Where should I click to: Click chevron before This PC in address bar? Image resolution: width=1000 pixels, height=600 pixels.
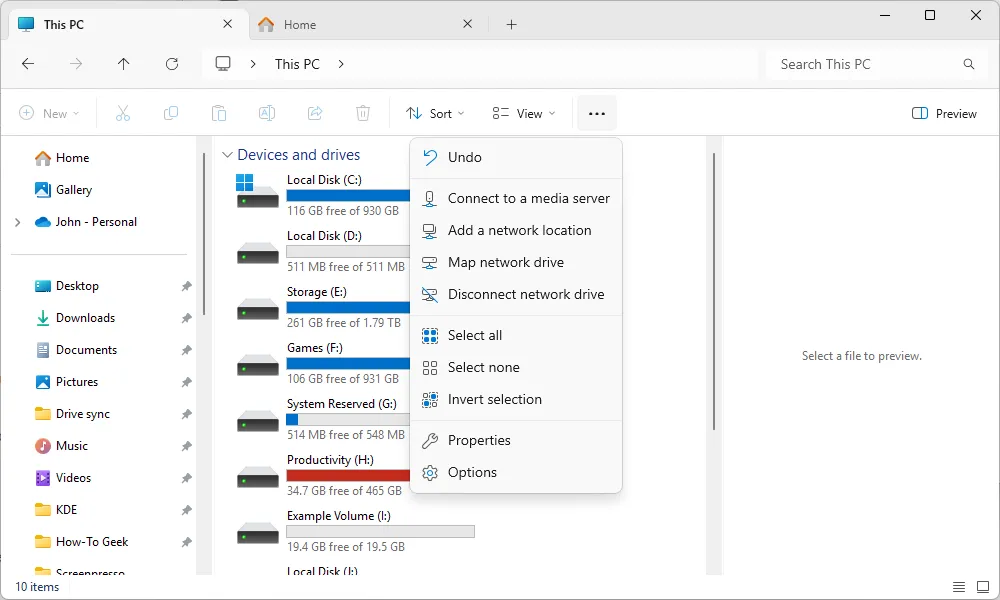click(x=253, y=64)
